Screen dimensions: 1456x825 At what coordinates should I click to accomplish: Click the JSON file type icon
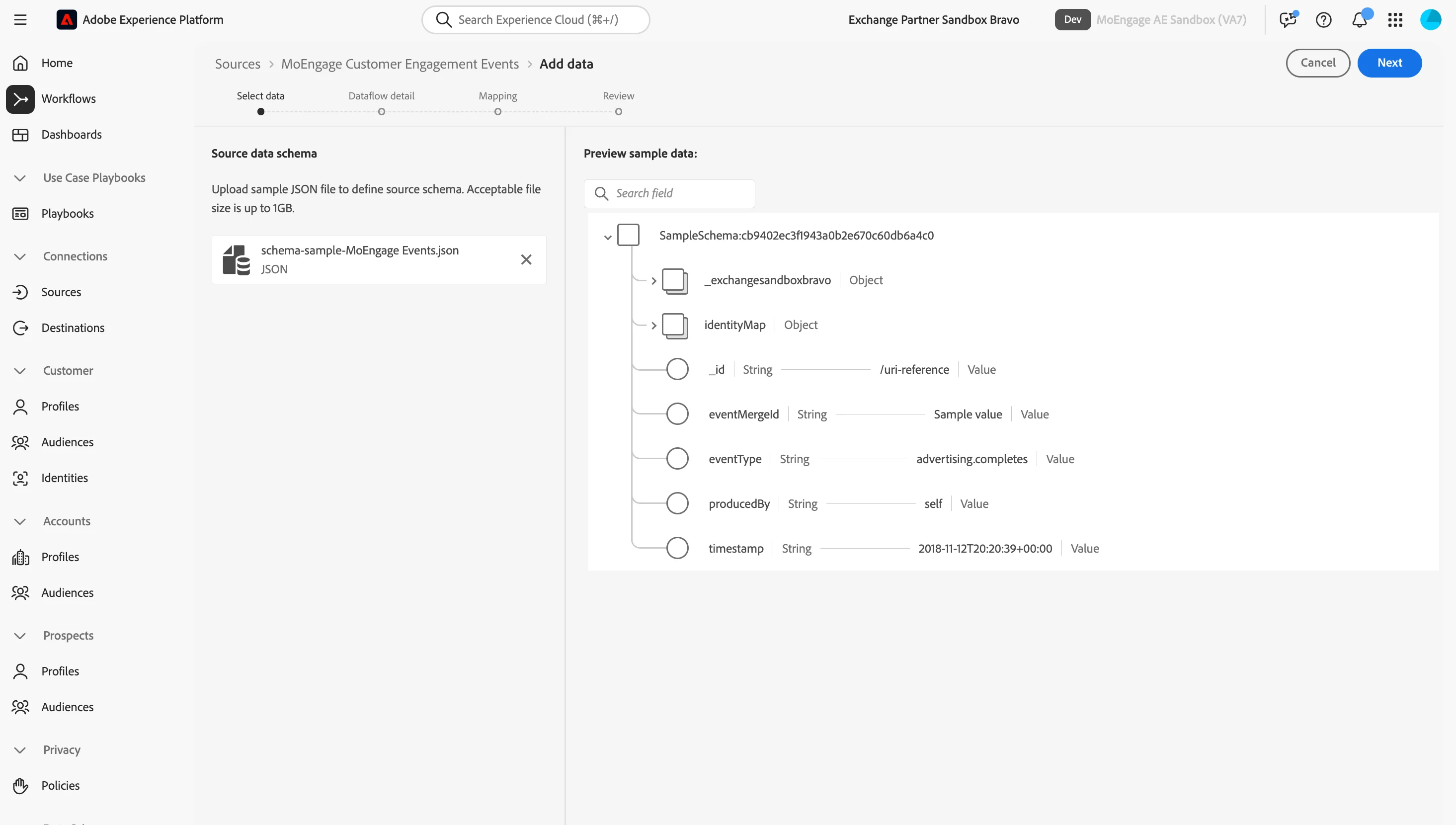tap(236, 260)
